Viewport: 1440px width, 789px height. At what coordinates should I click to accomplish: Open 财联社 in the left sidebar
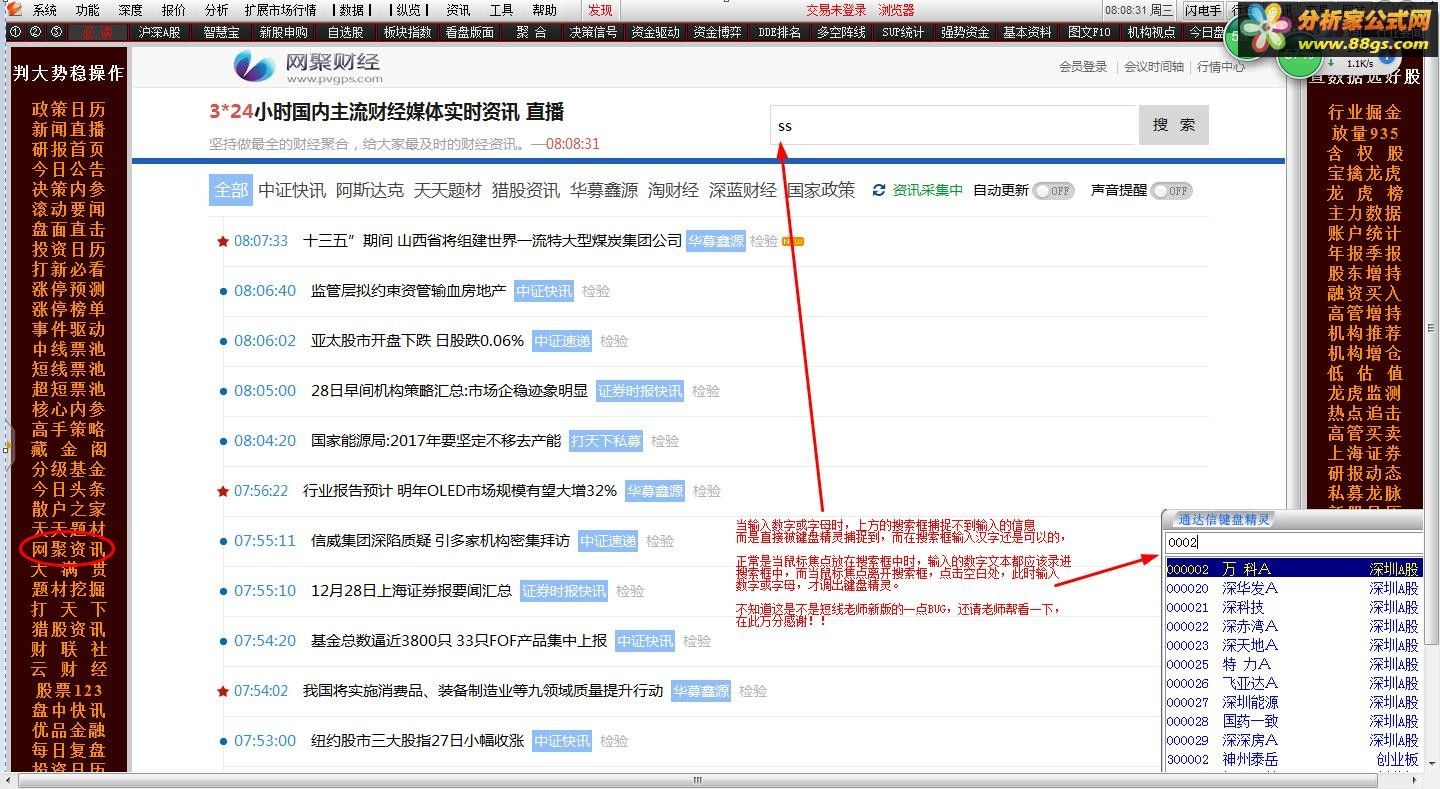(x=68, y=649)
